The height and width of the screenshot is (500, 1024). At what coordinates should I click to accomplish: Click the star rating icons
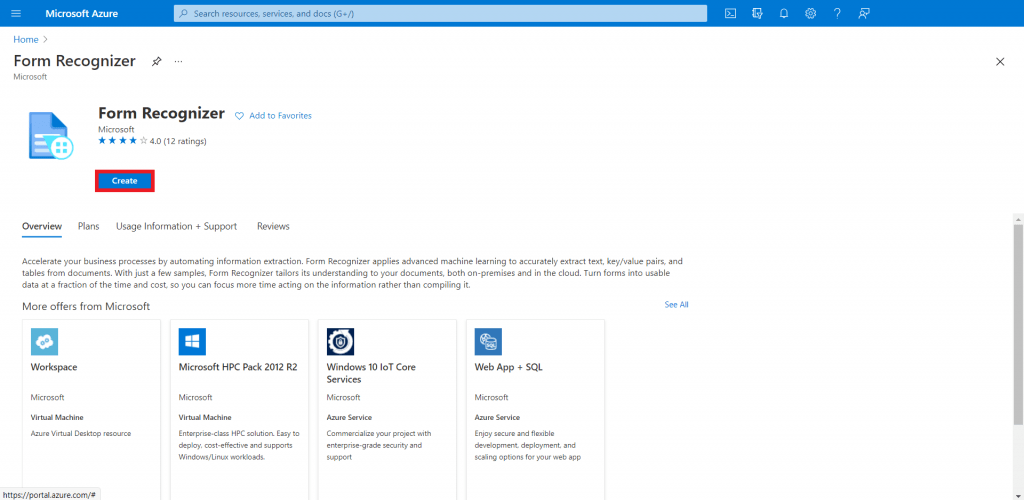[123, 140]
